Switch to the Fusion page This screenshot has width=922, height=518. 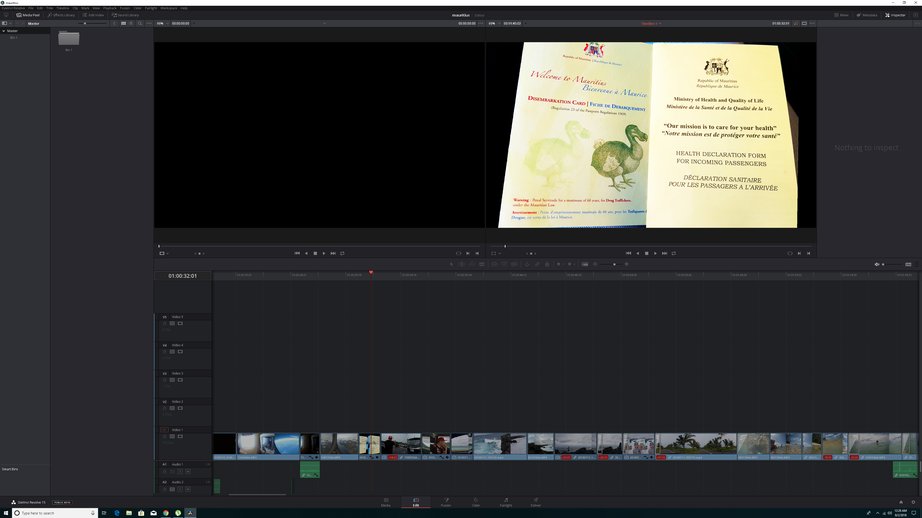pos(446,502)
